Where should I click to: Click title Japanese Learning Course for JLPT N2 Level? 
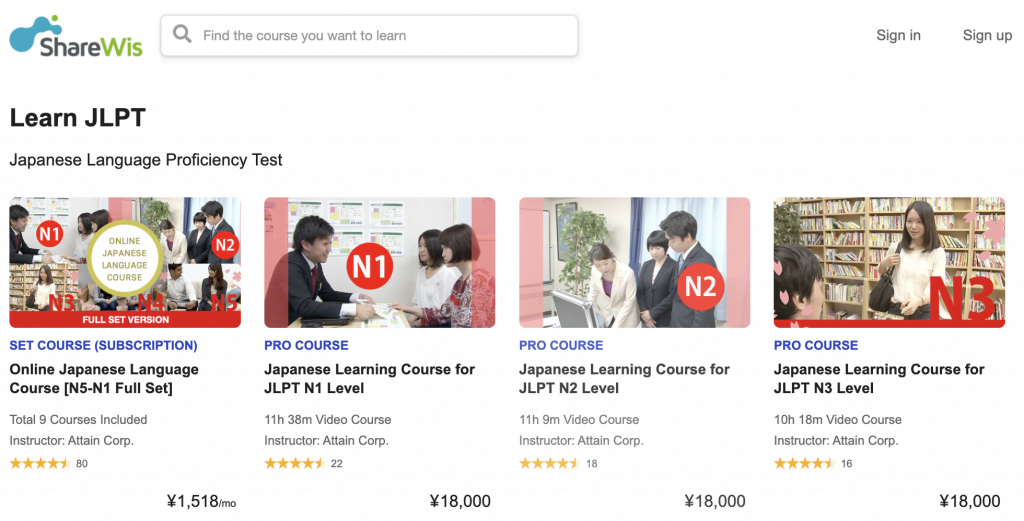[624, 379]
